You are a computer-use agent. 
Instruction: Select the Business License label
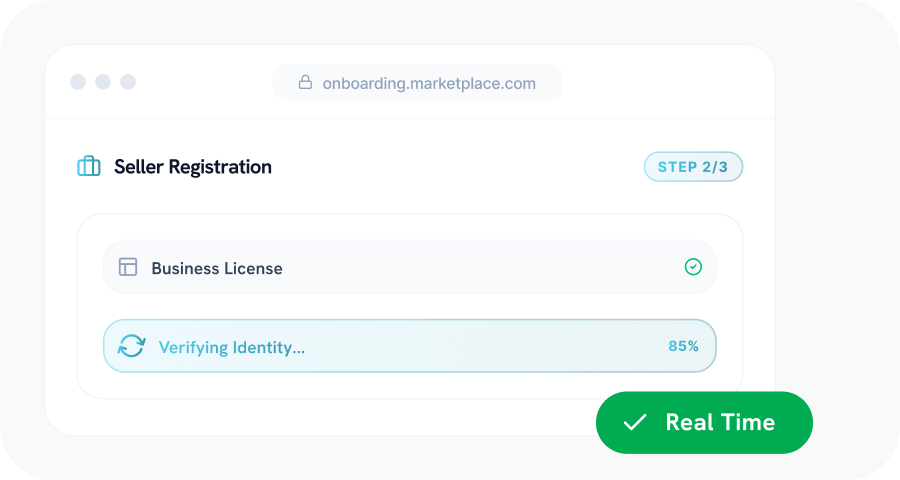(x=217, y=268)
